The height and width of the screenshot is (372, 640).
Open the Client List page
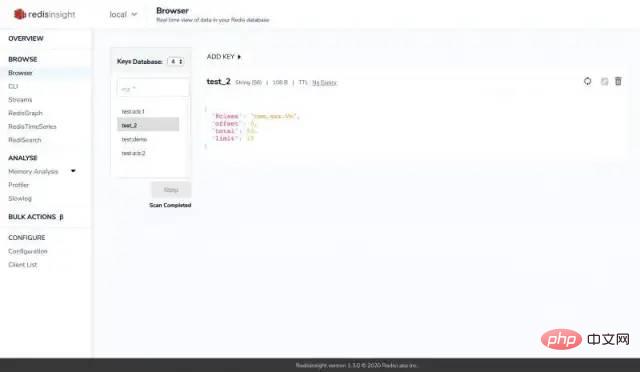click(23, 265)
